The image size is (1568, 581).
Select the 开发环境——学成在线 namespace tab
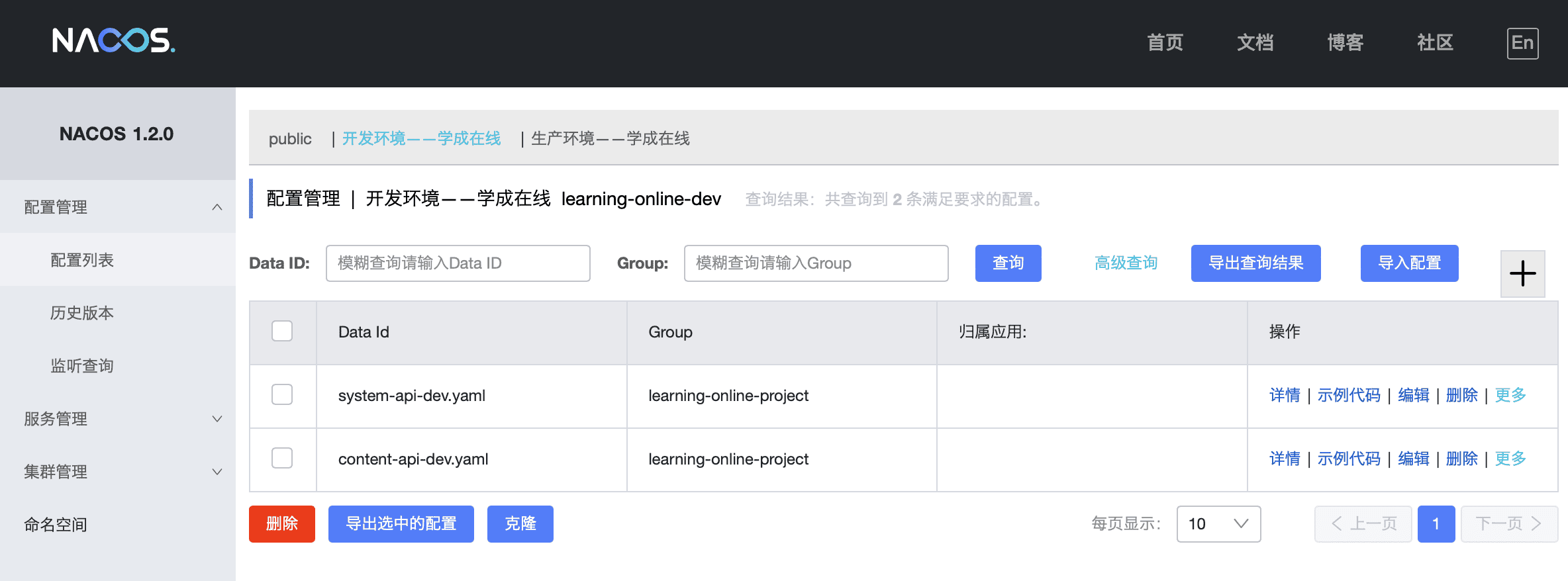[421, 138]
